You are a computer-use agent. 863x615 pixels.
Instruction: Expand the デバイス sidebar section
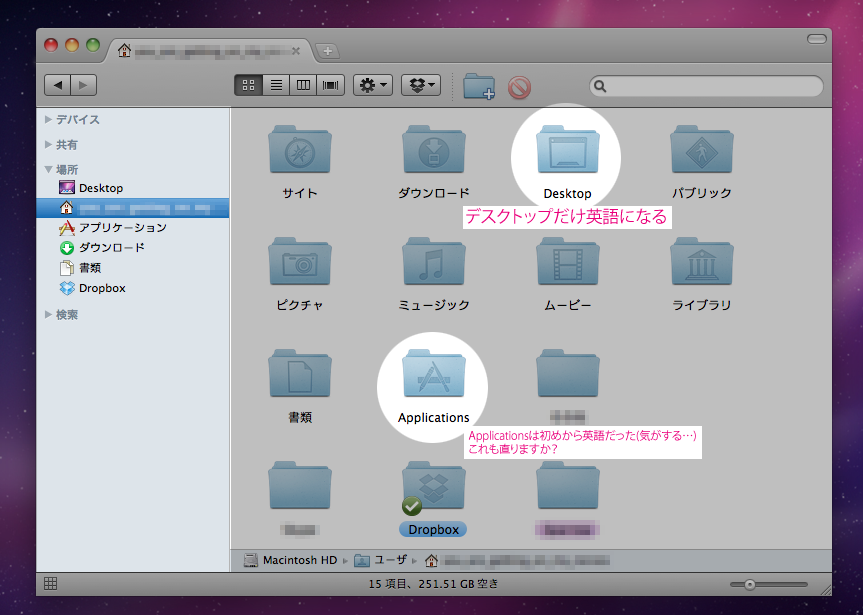point(48,119)
